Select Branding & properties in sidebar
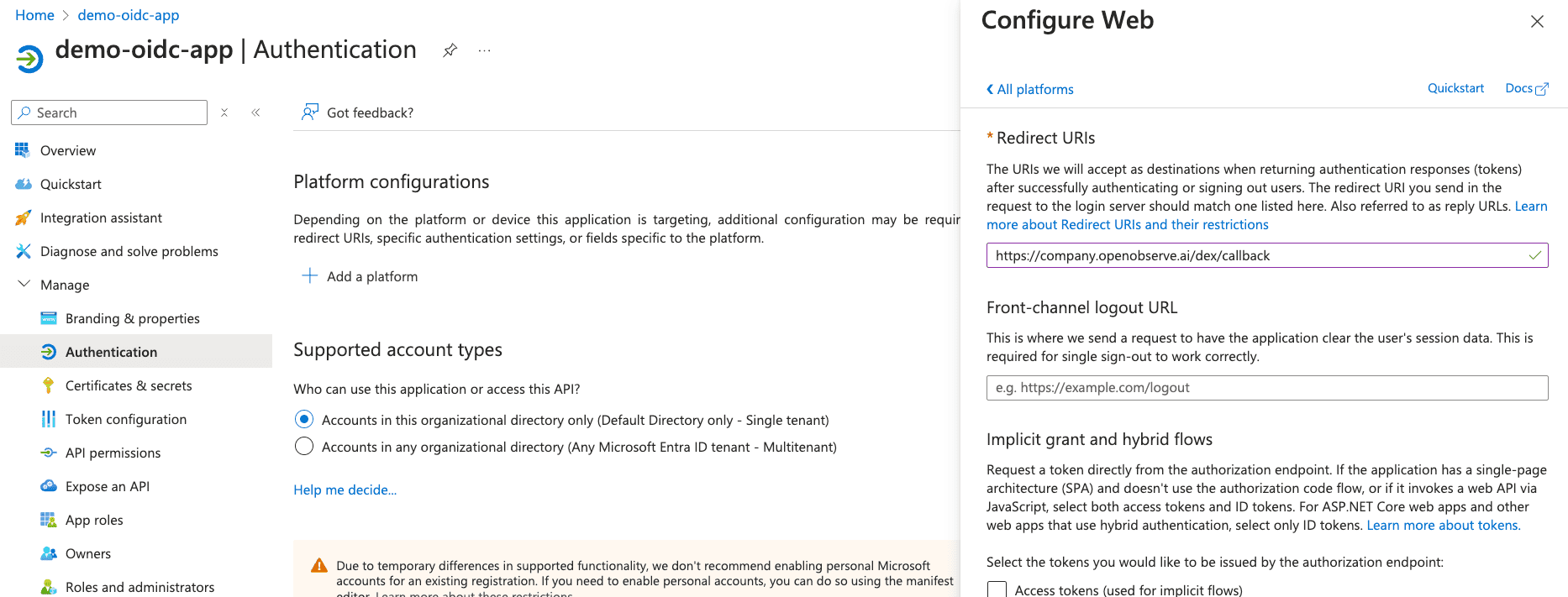 [132, 318]
